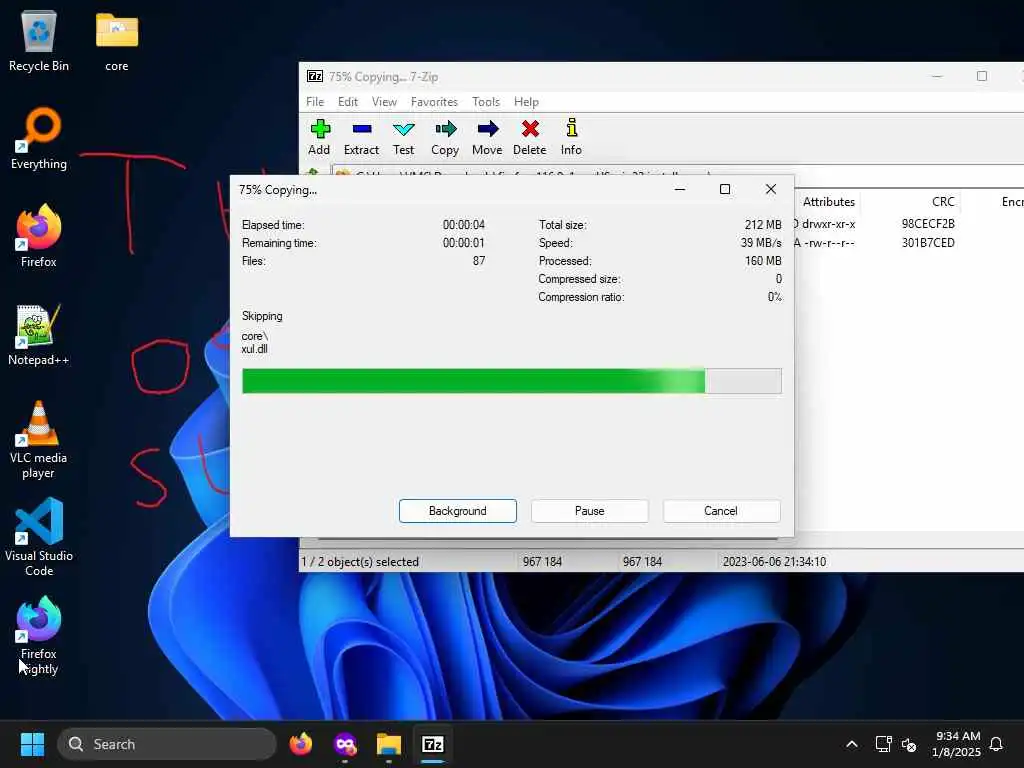Viewport: 1024px width, 768px height.
Task: Click the '1 / 2 object(s) selected' status text
Action: [x=360, y=562]
